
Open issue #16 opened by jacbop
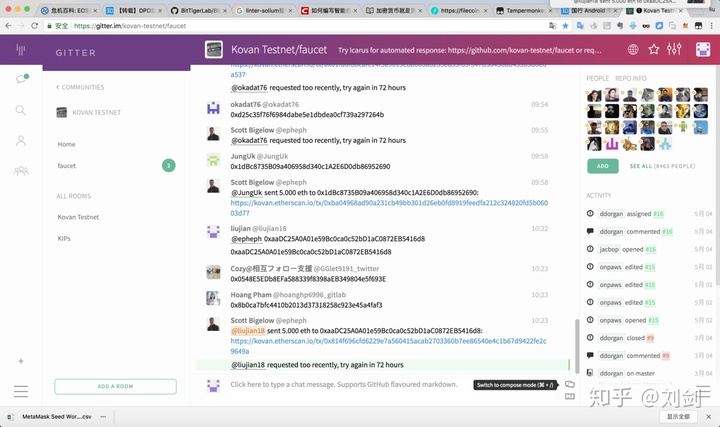coord(650,249)
